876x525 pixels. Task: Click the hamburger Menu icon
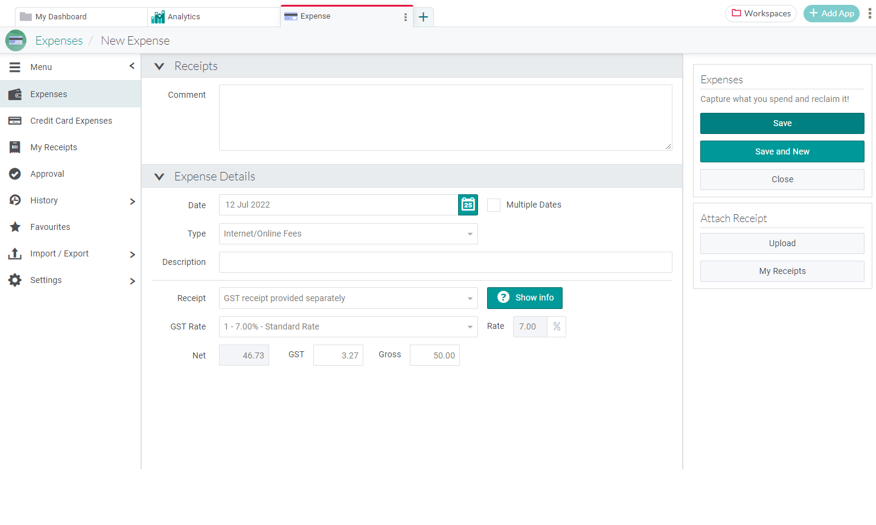(x=15, y=67)
